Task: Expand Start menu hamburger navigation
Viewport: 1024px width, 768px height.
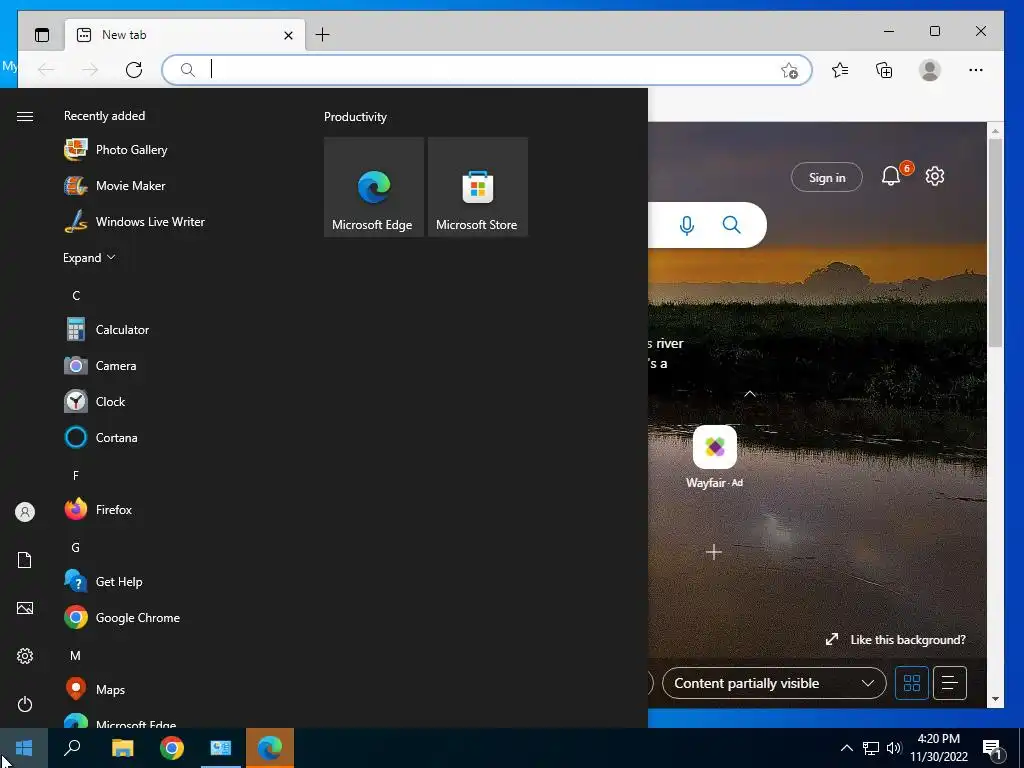Action: point(25,116)
